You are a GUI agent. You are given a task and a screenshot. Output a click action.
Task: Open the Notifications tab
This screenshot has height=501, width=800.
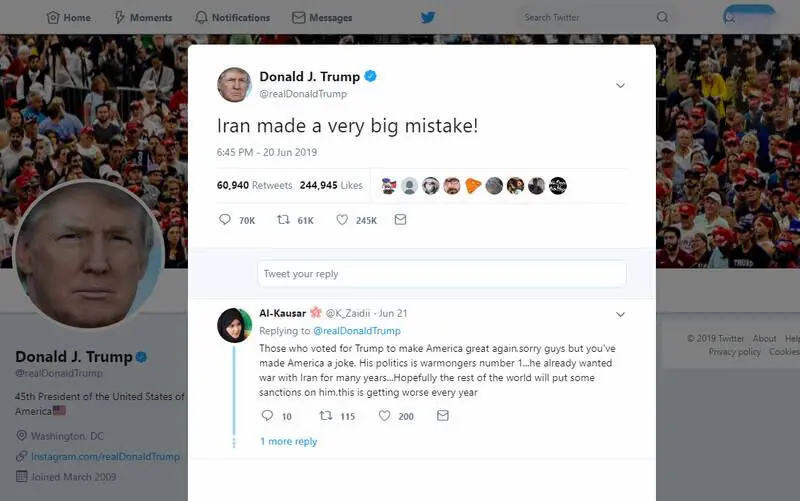[233, 17]
